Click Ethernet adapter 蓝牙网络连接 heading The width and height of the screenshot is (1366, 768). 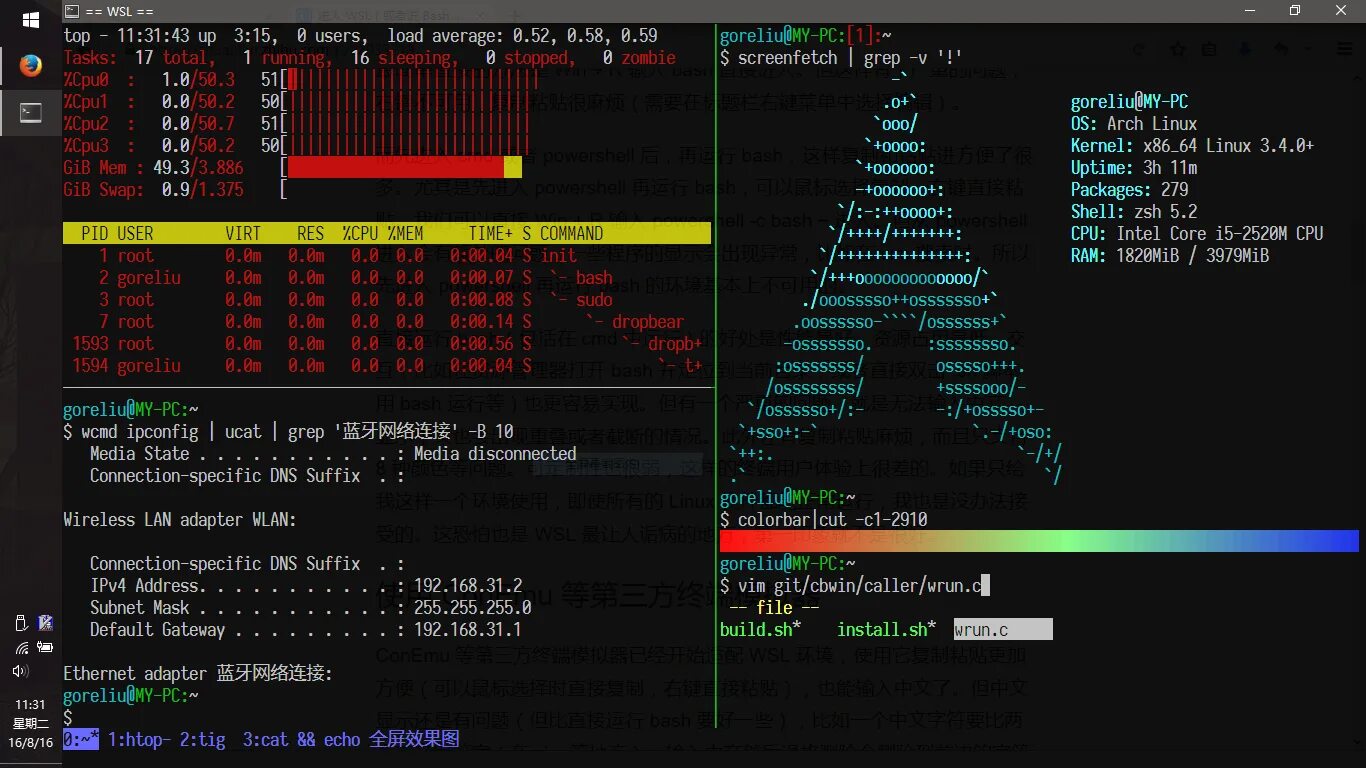point(198,673)
